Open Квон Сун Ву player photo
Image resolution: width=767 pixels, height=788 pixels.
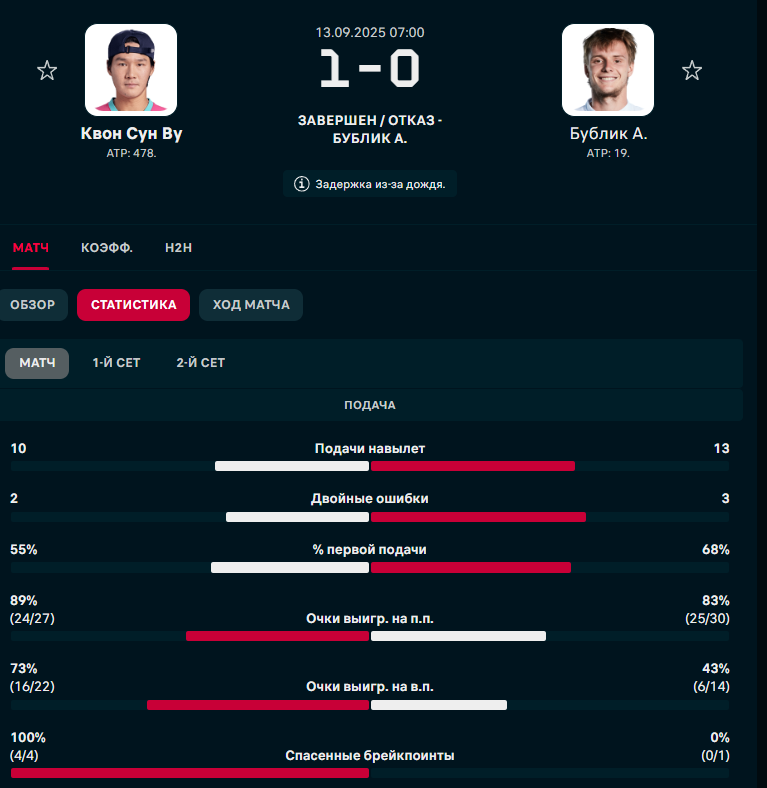coord(131,70)
